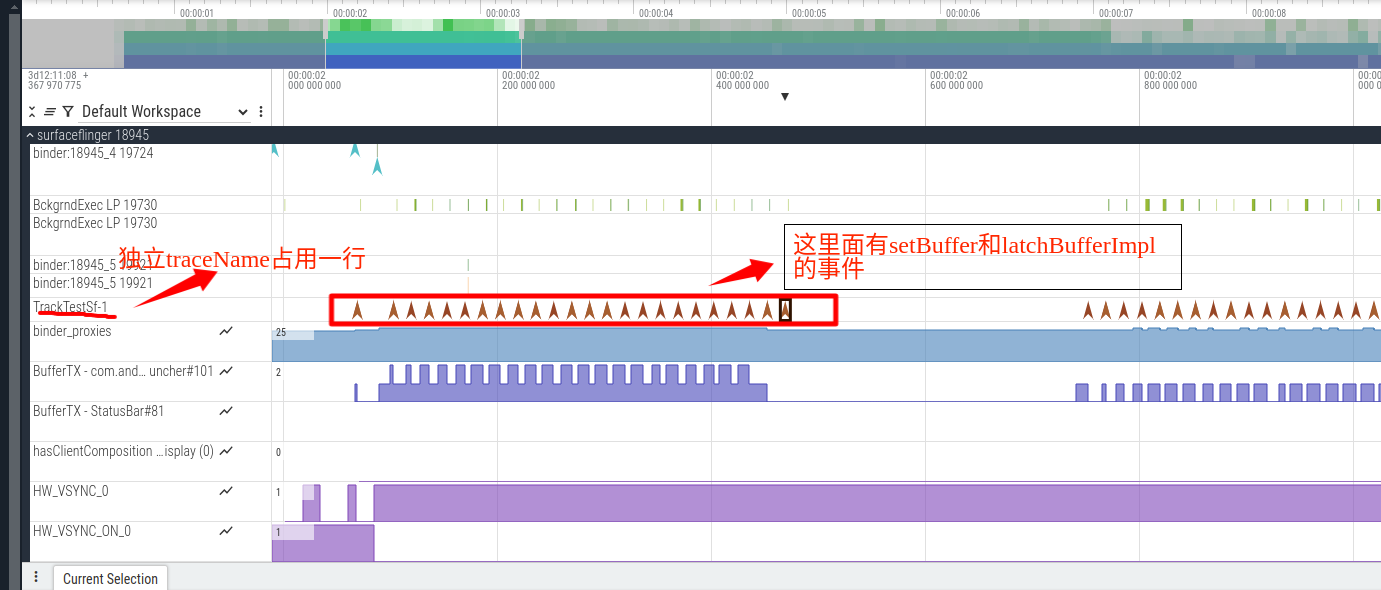This screenshot has height=590, width=1381.
Task: Select the HW_VSYNC_0 track name
Action: [x=71, y=491]
